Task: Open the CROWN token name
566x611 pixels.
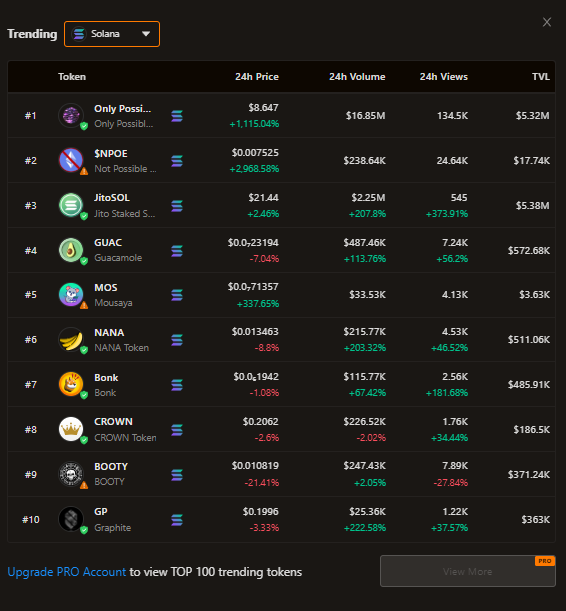Action: click(x=113, y=422)
